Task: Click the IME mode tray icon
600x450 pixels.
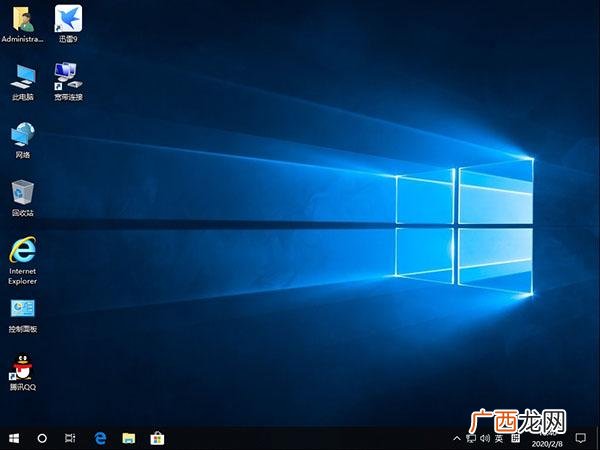Action: (x=515, y=438)
